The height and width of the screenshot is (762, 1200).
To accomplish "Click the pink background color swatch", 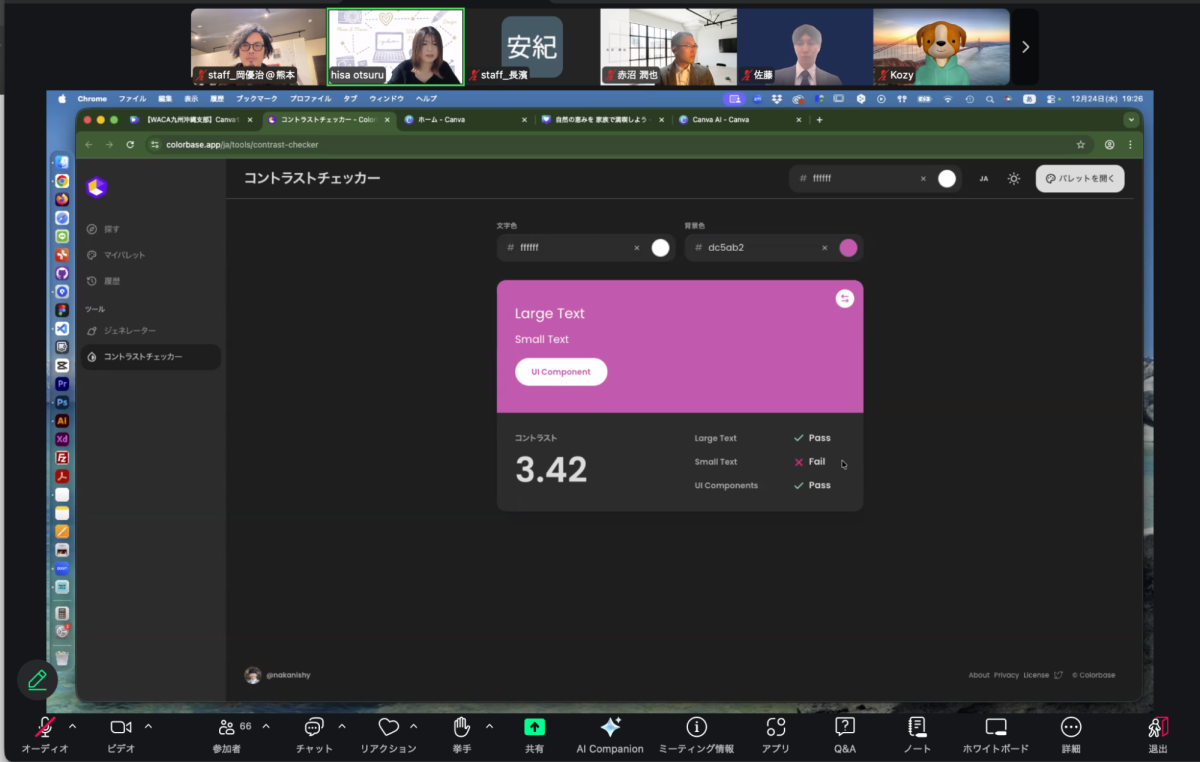I will (848, 248).
